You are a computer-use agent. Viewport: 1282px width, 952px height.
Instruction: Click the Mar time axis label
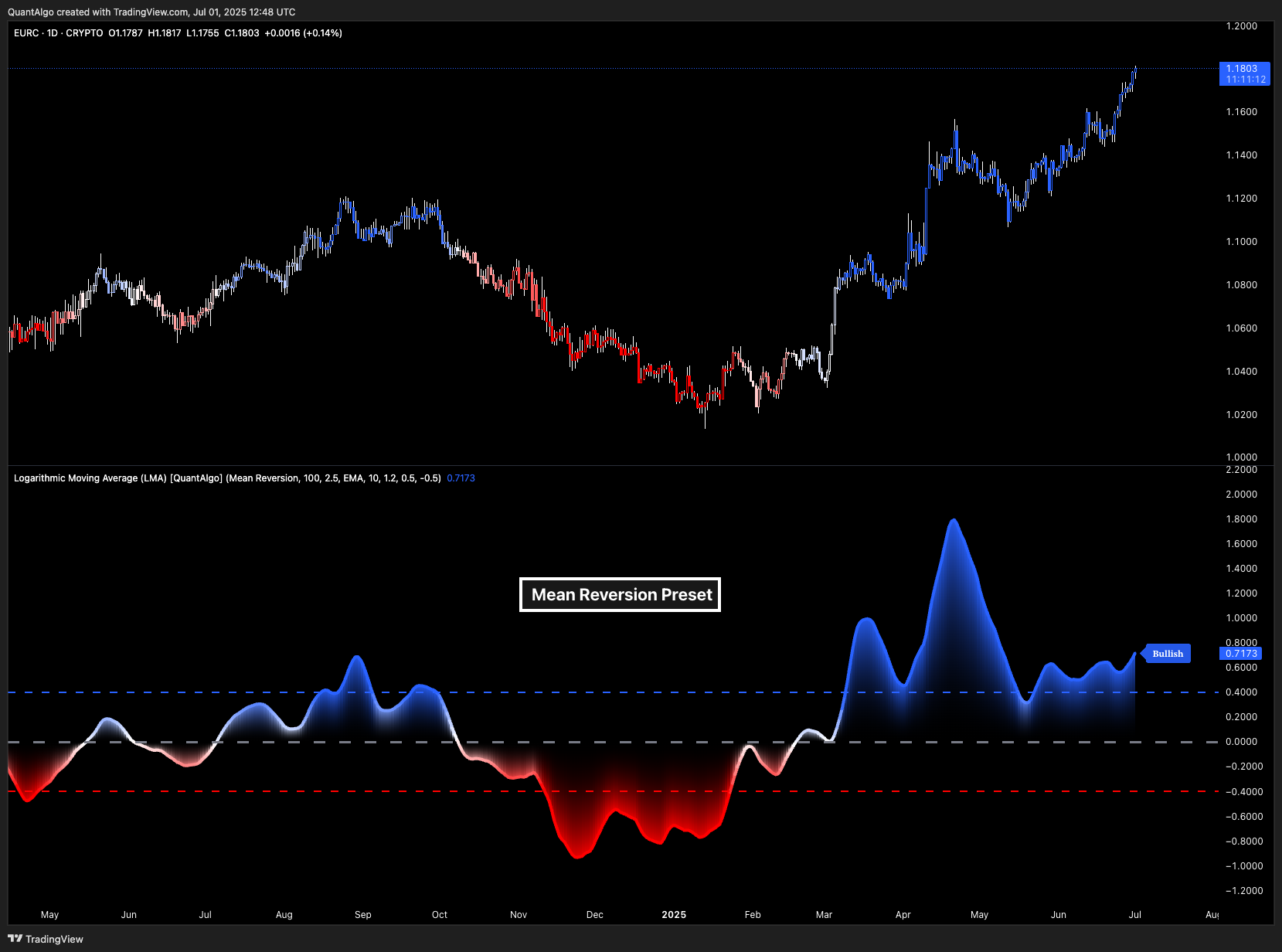[824, 915]
